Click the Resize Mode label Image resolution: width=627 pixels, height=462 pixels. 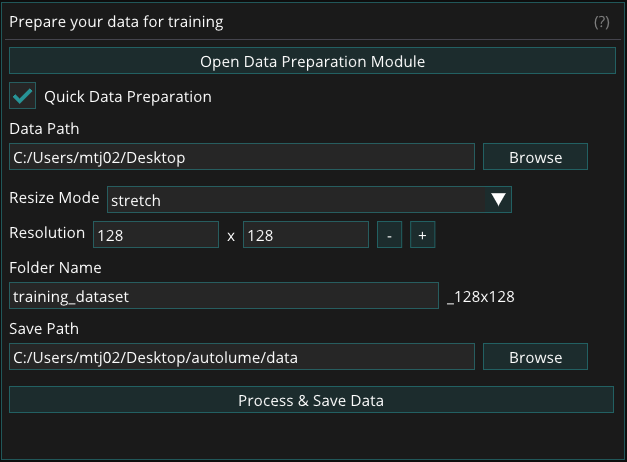tap(54, 198)
